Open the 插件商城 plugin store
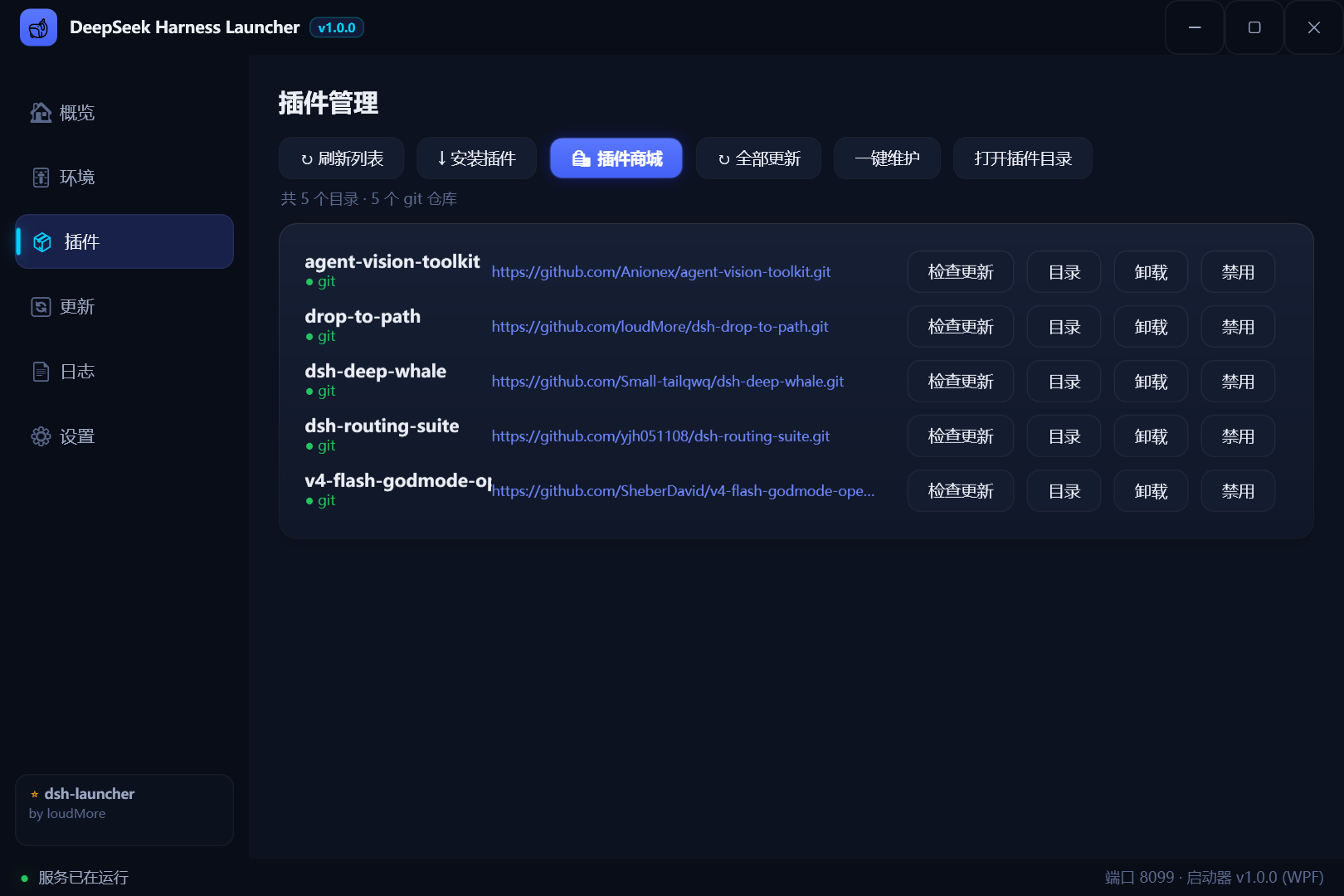Screen dimensions: 1344x896 pyautogui.click(x=616, y=158)
